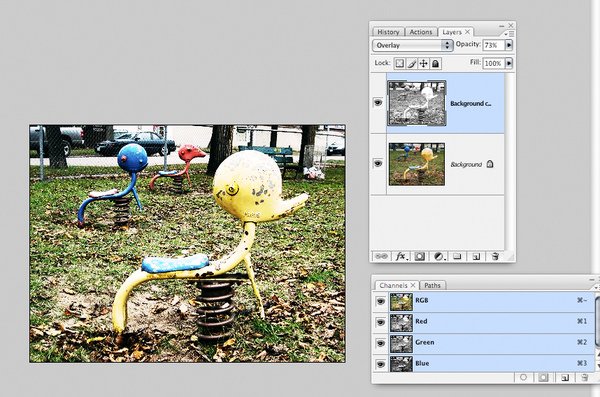Click the Channels panel trash icon

tap(584, 378)
